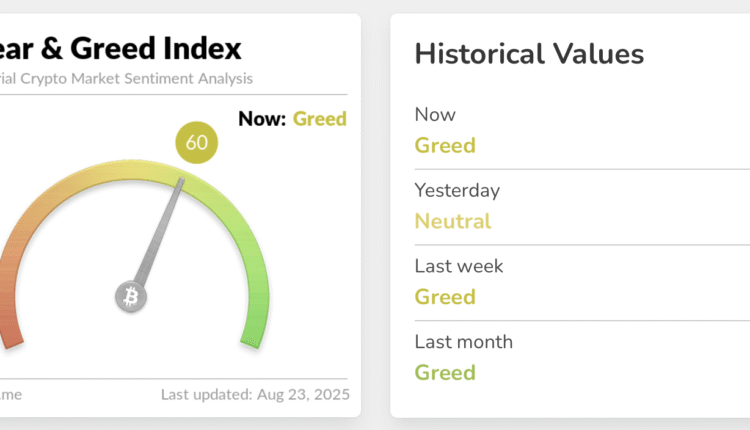Click the Neutral value under Yesterday
The image size is (750, 430).
452,221
